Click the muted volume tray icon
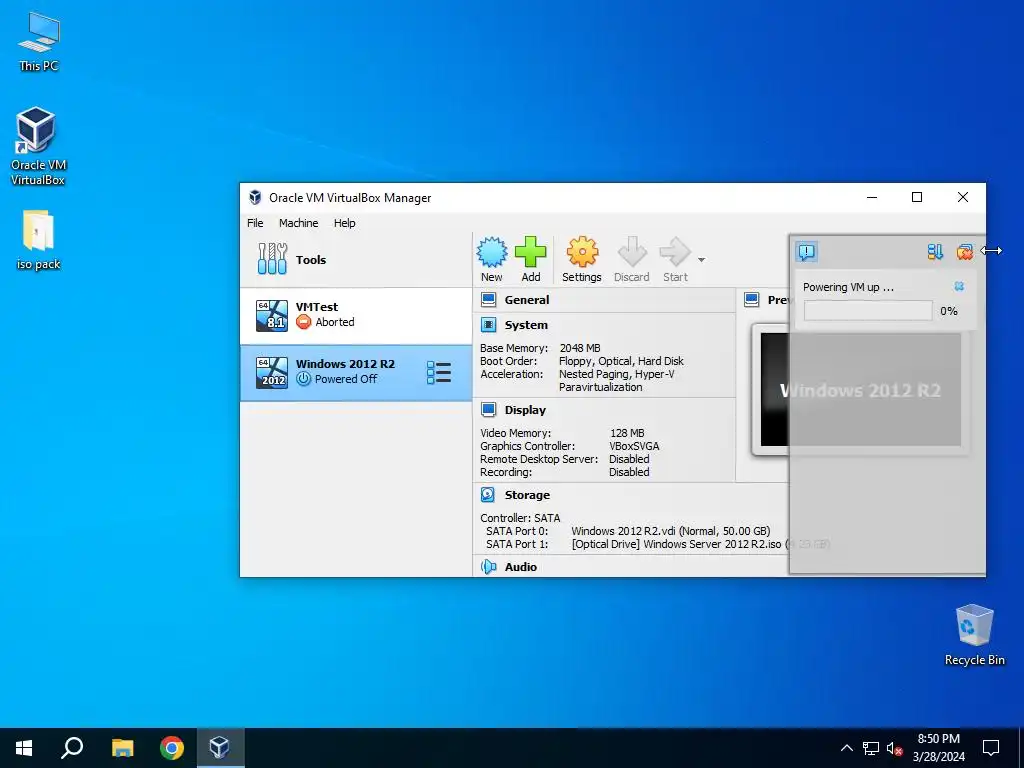 pyautogui.click(x=895, y=748)
